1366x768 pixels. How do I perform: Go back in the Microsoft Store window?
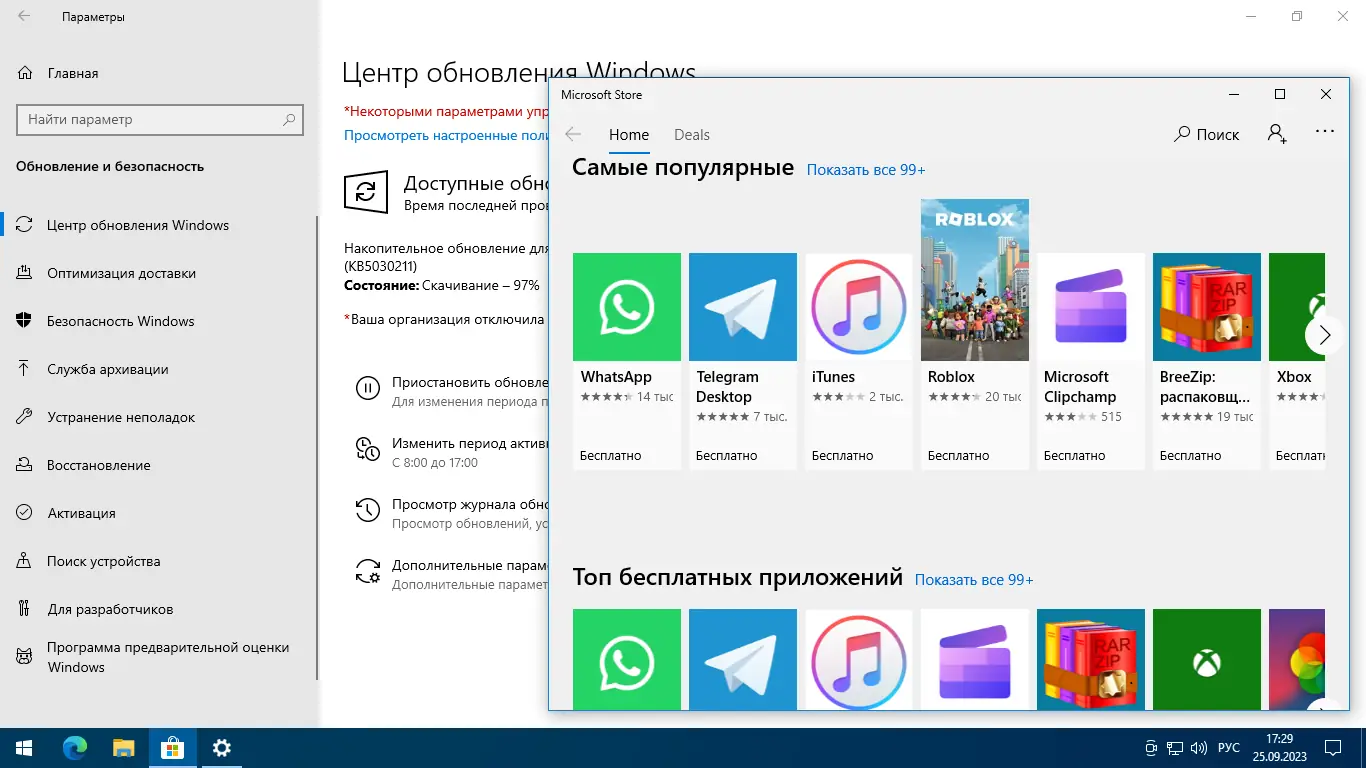point(573,134)
